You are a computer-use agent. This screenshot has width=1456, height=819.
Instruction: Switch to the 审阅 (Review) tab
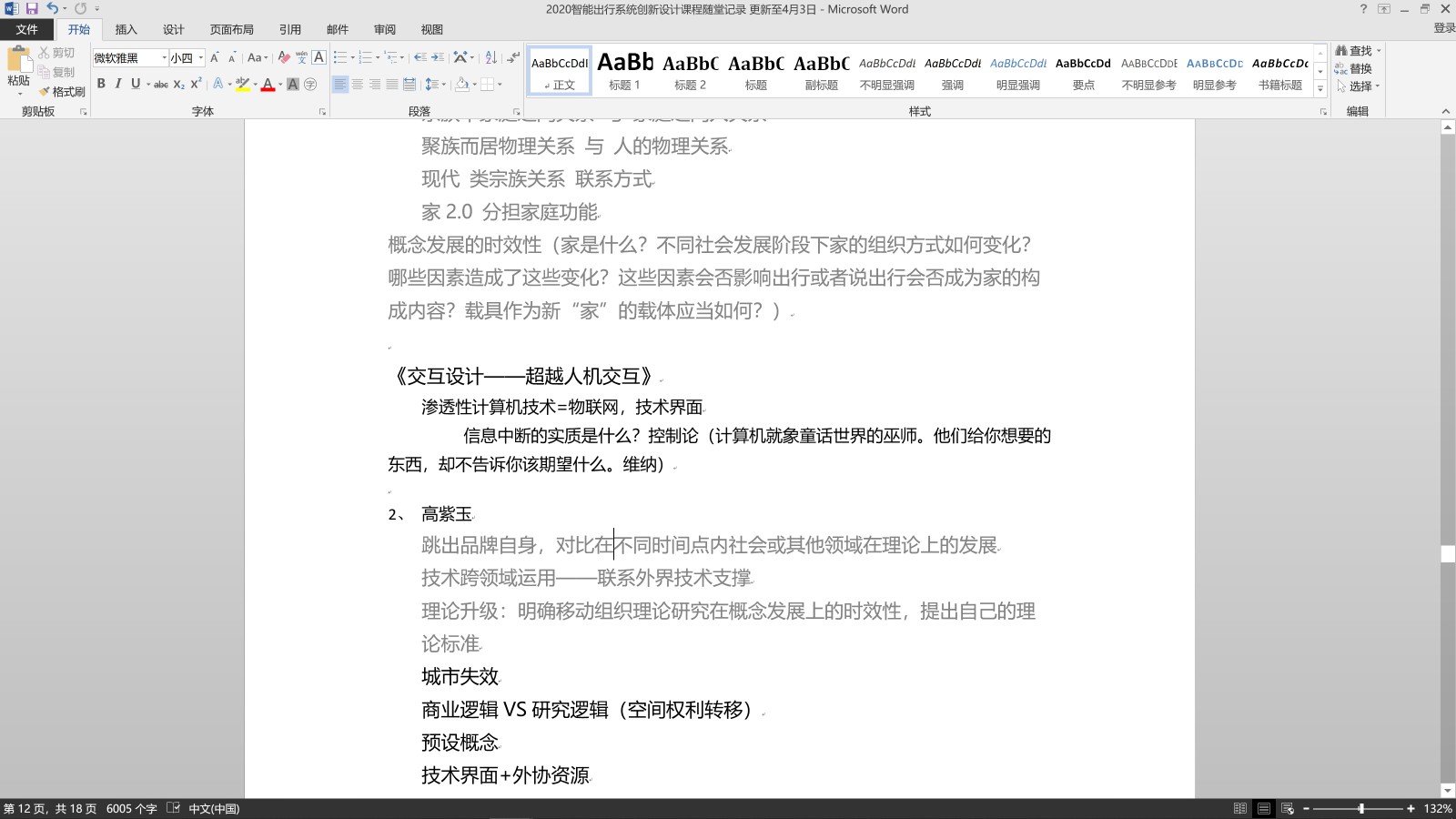click(385, 29)
